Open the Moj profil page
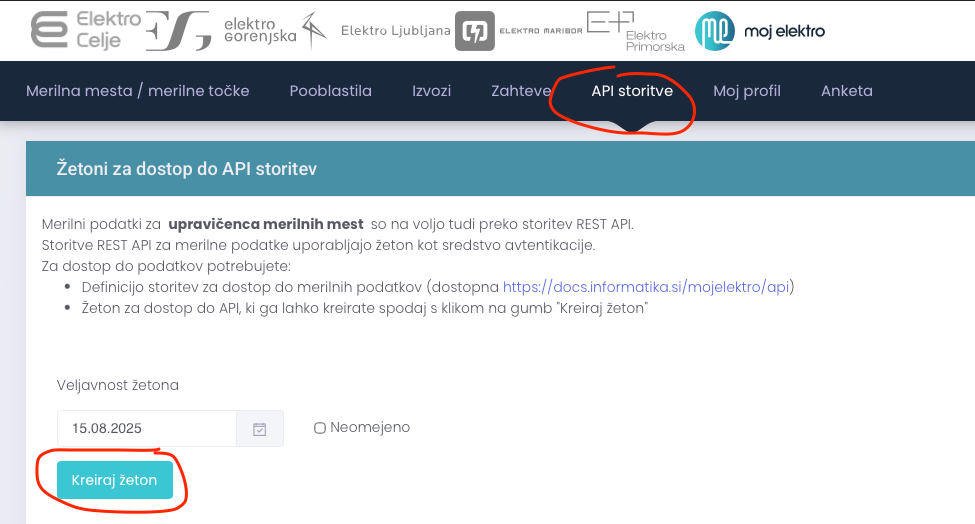 [746, 91]
